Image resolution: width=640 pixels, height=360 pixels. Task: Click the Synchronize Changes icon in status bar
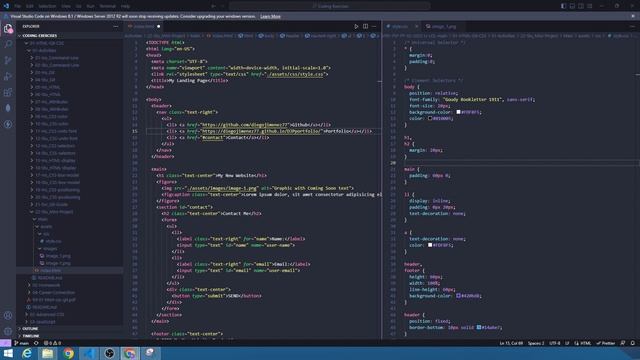[x=36, y=343]
